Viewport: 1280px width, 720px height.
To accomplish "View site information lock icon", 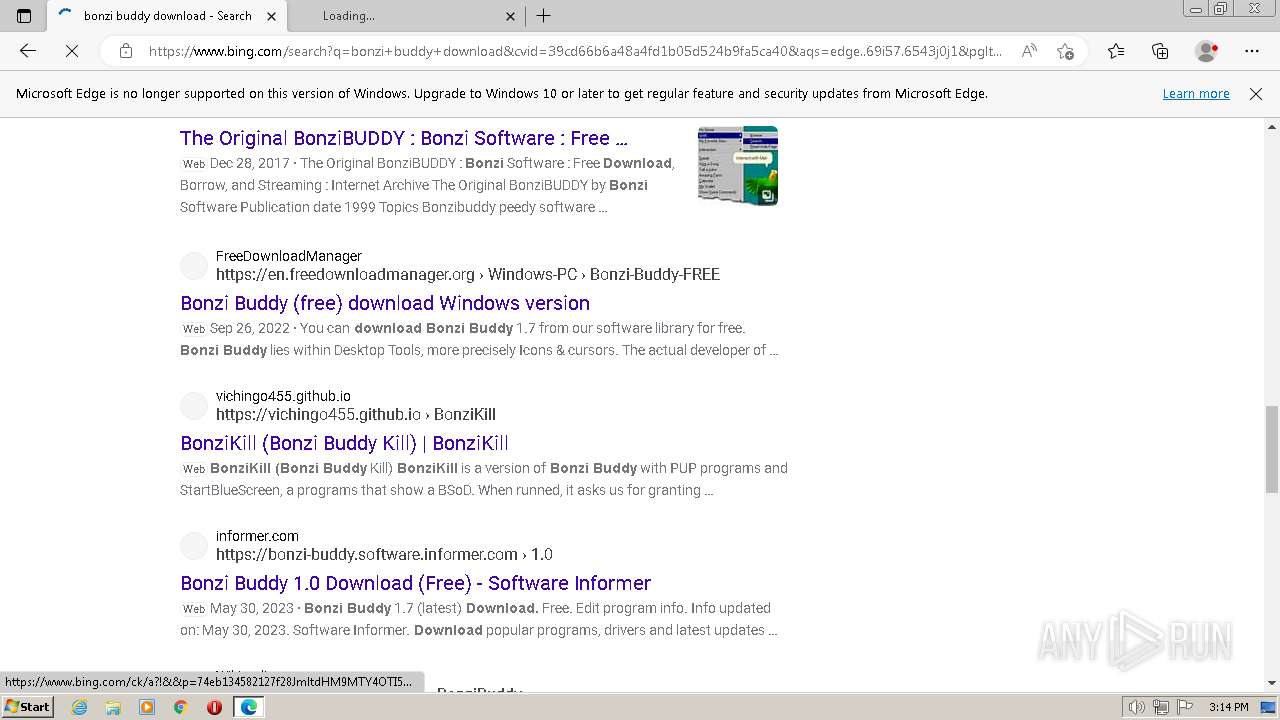I will point(126,51).
